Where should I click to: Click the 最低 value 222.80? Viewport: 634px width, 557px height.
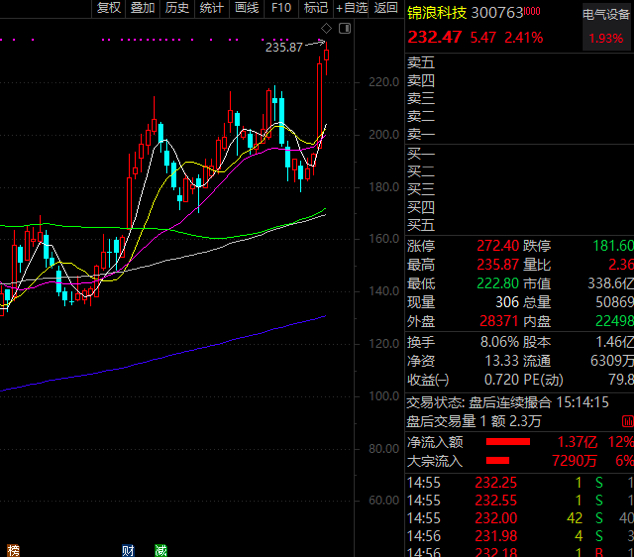[498, 283]
